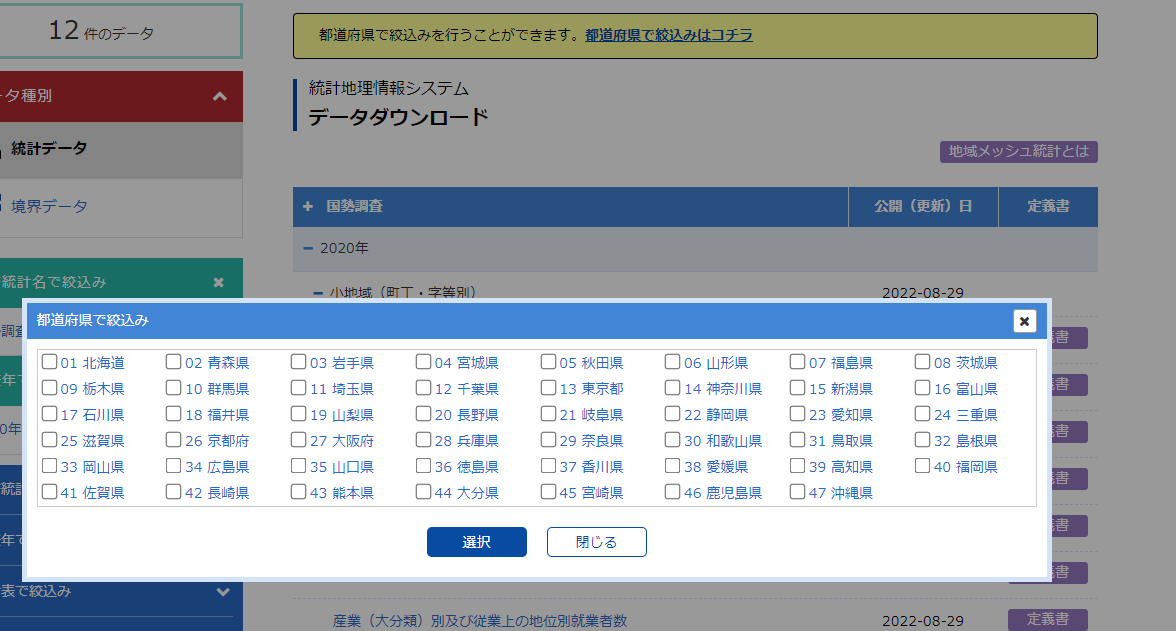Select 04 宮城県 checkbox
1176x631 pixels.
(423, 362)
